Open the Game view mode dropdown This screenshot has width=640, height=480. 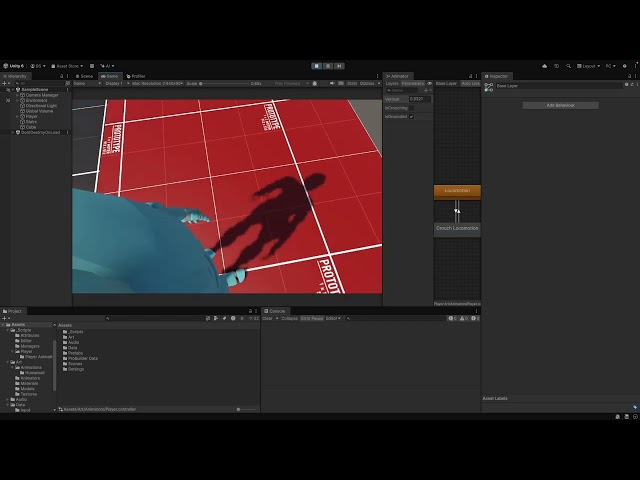click(87, 83)
